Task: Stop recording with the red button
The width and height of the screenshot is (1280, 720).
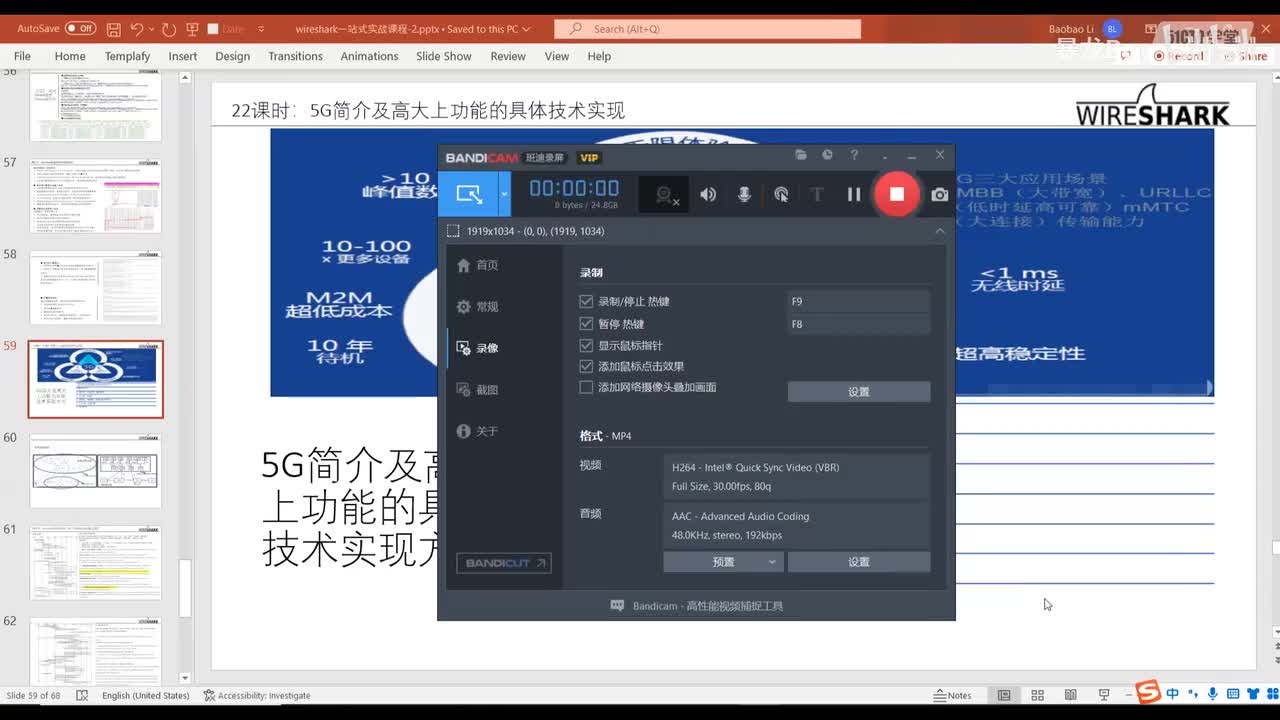Action: pos(897,194)
